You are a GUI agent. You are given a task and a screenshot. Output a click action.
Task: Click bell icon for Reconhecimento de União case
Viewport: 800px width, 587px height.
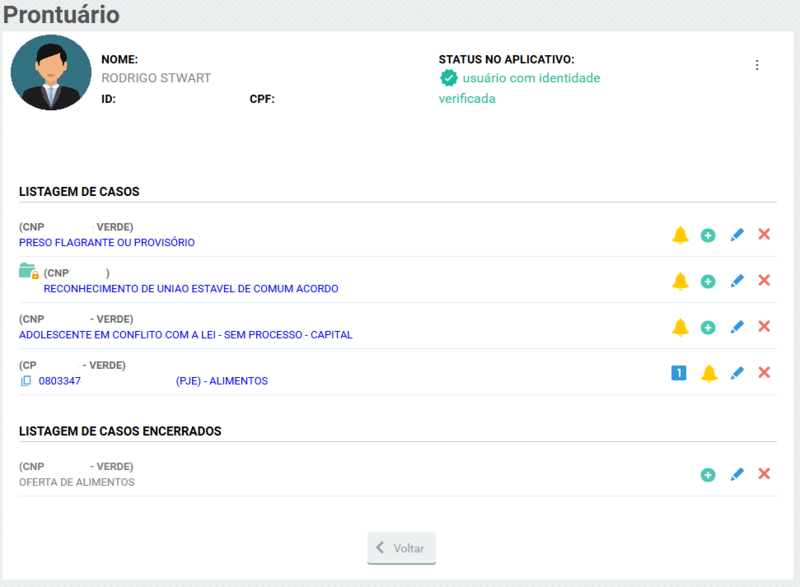680,281
